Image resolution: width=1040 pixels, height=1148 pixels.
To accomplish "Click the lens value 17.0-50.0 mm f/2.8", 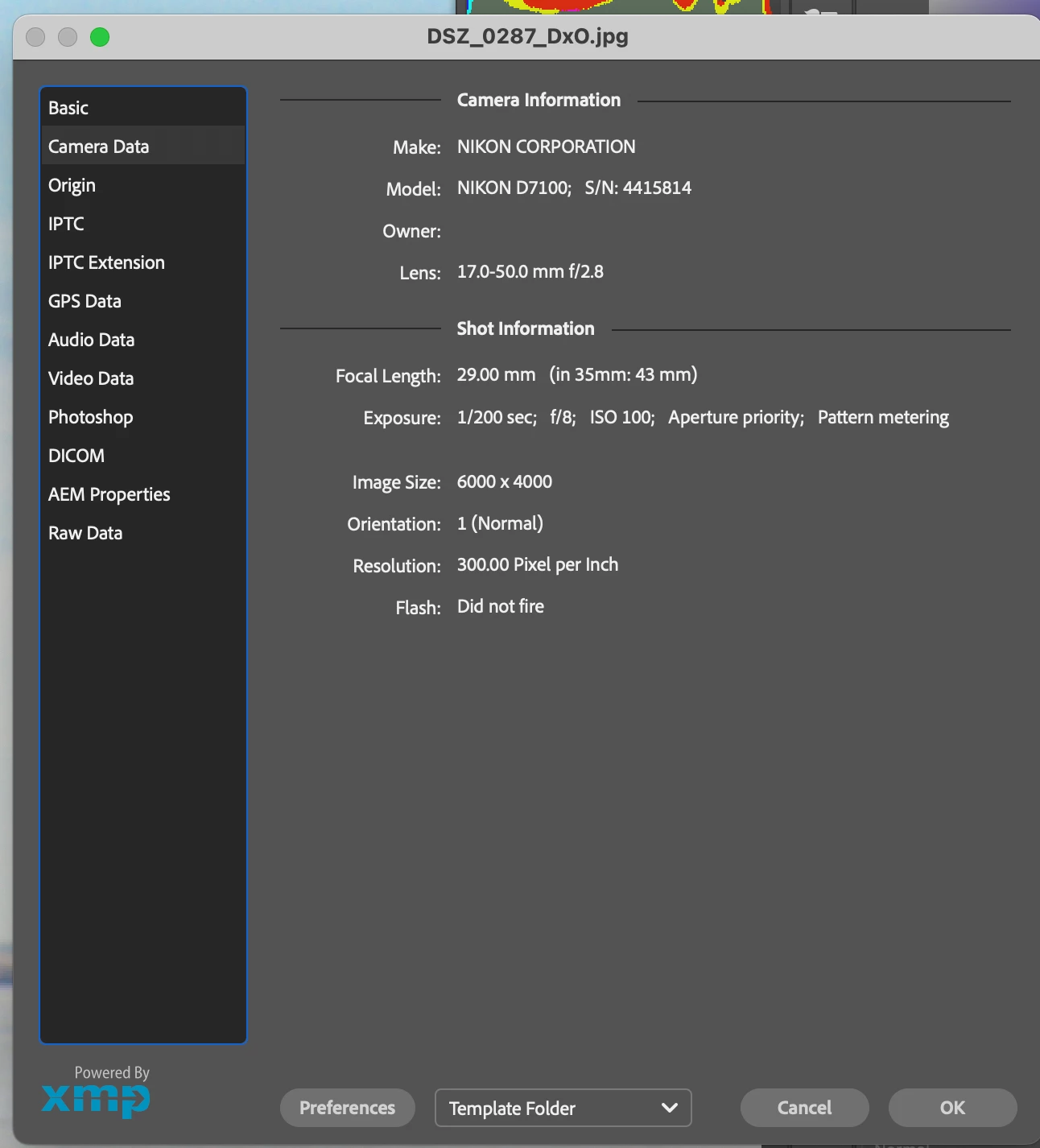I will (x=530, y=271).
